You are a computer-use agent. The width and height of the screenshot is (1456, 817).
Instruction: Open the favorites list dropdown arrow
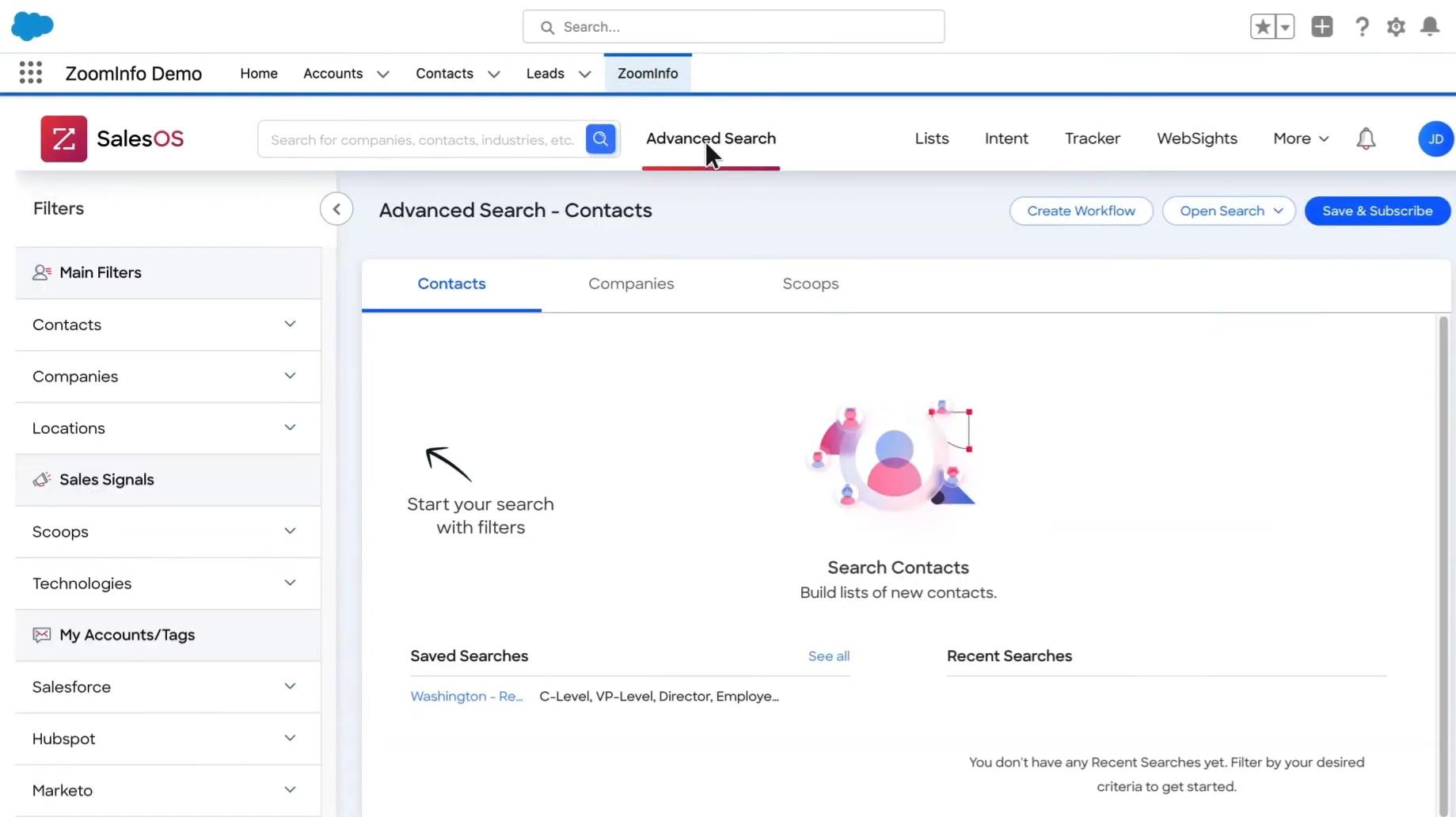coord(1285,27)
